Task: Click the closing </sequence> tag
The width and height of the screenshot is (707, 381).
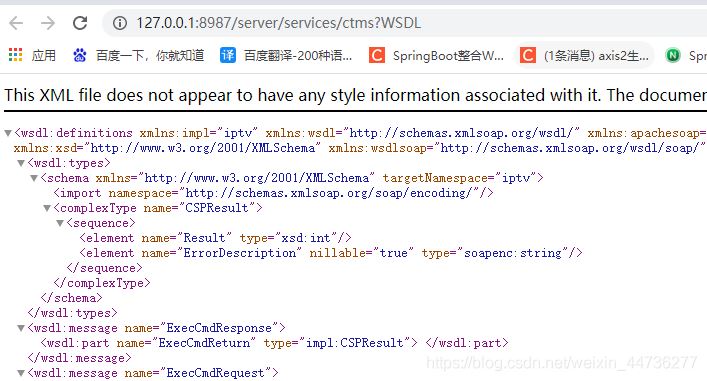Action: coord(104,268)
